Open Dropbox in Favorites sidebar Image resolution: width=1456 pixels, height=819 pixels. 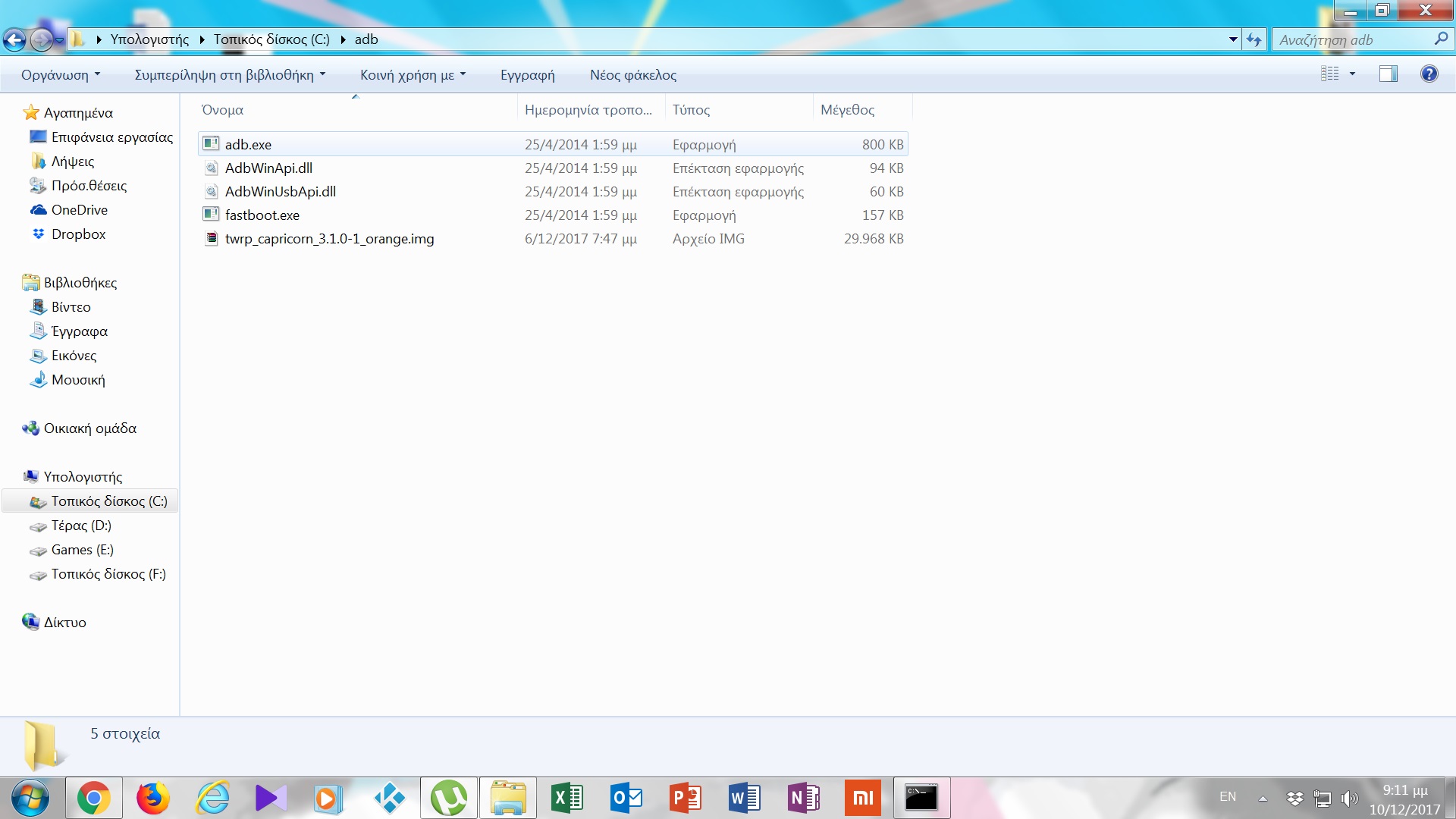point(78,234)
